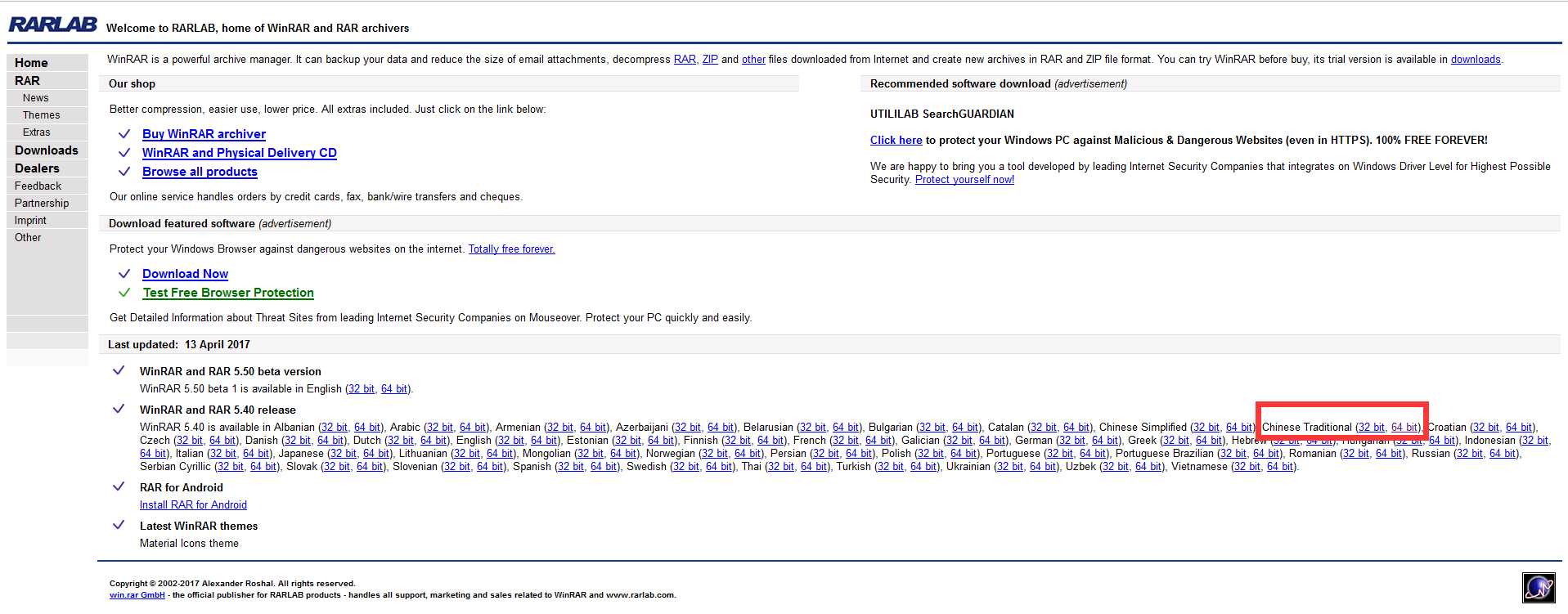Follow the ZIP link in the intro text

pos(710,60)
